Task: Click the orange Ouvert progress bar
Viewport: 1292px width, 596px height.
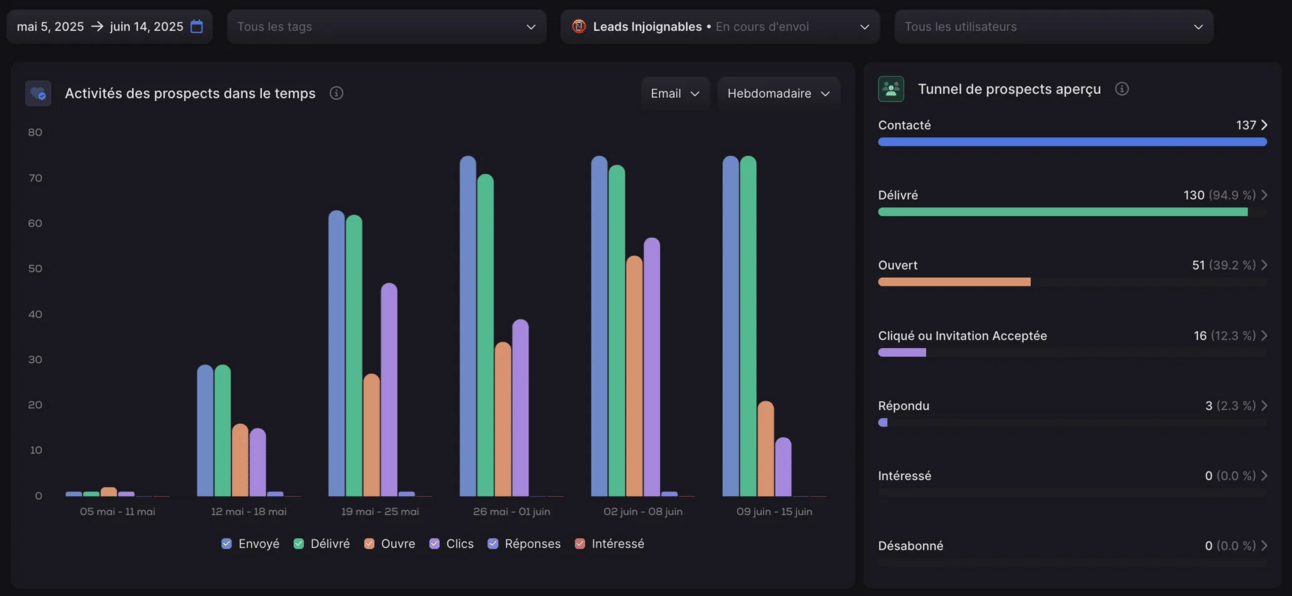Action: tap(954, 282)
